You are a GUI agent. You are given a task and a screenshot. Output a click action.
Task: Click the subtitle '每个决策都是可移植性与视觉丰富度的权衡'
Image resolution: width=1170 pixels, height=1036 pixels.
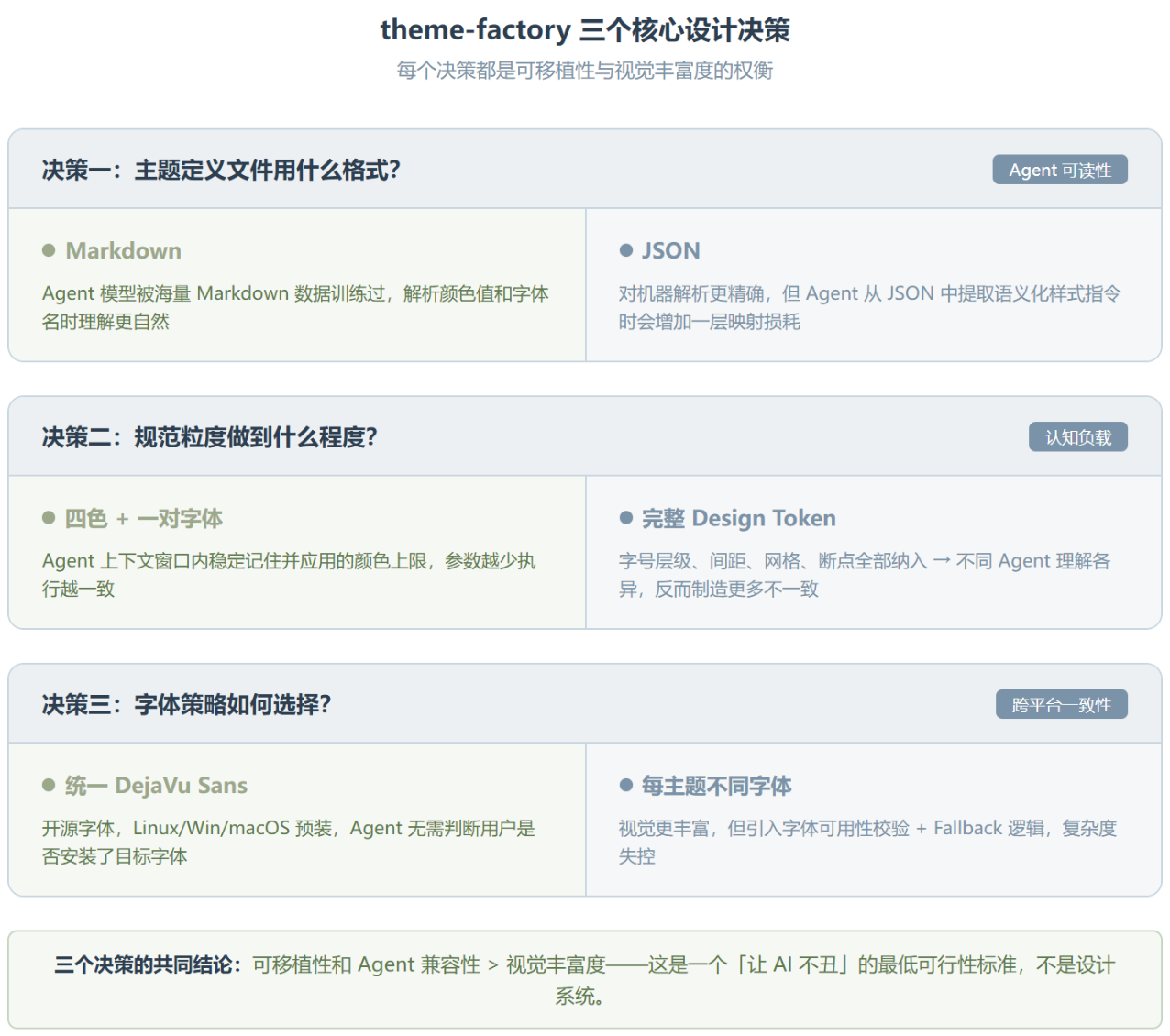[x=585, y=71]
